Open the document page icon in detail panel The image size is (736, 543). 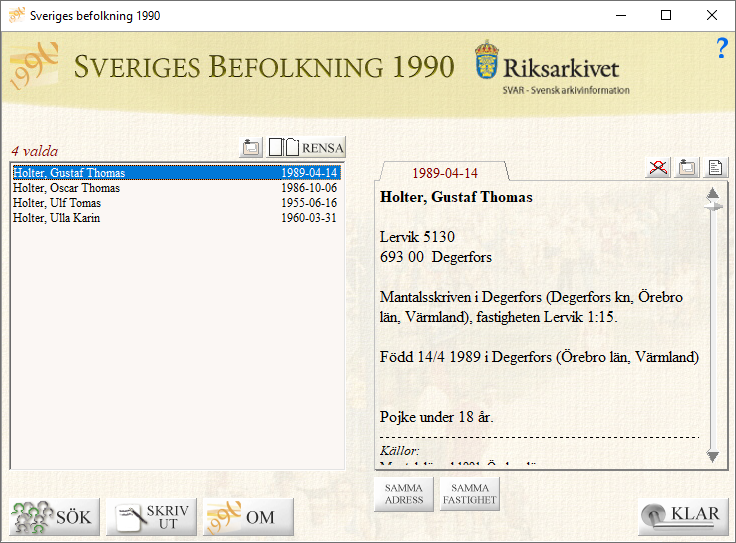coord(715,167)
